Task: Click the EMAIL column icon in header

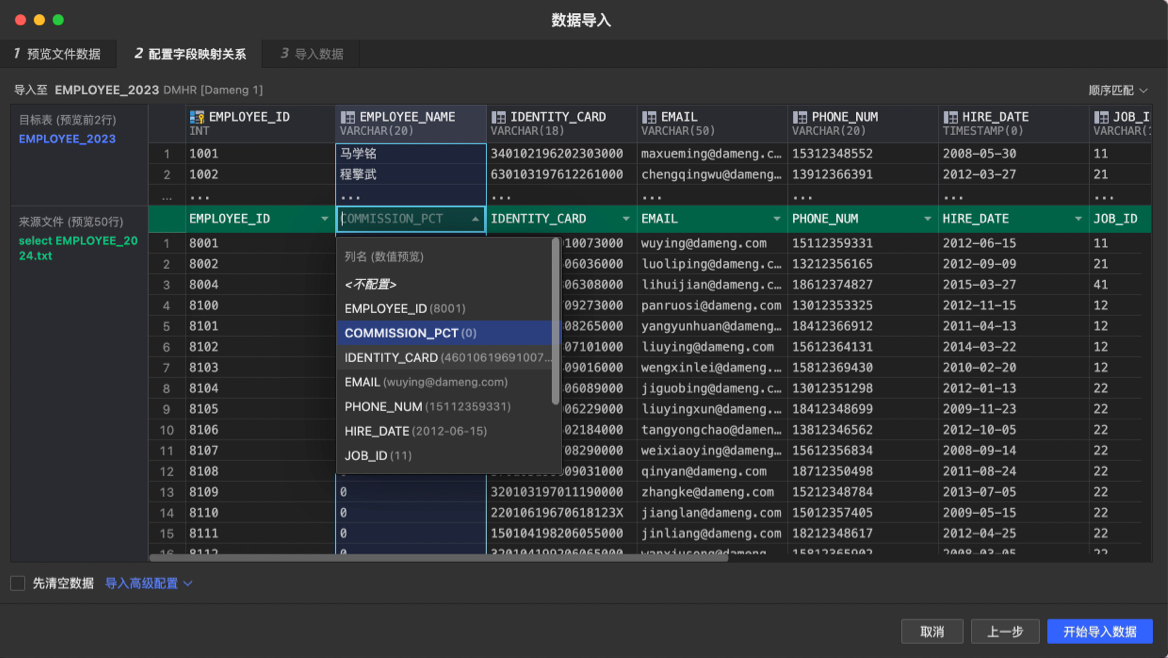Action: tap(649, 118)
